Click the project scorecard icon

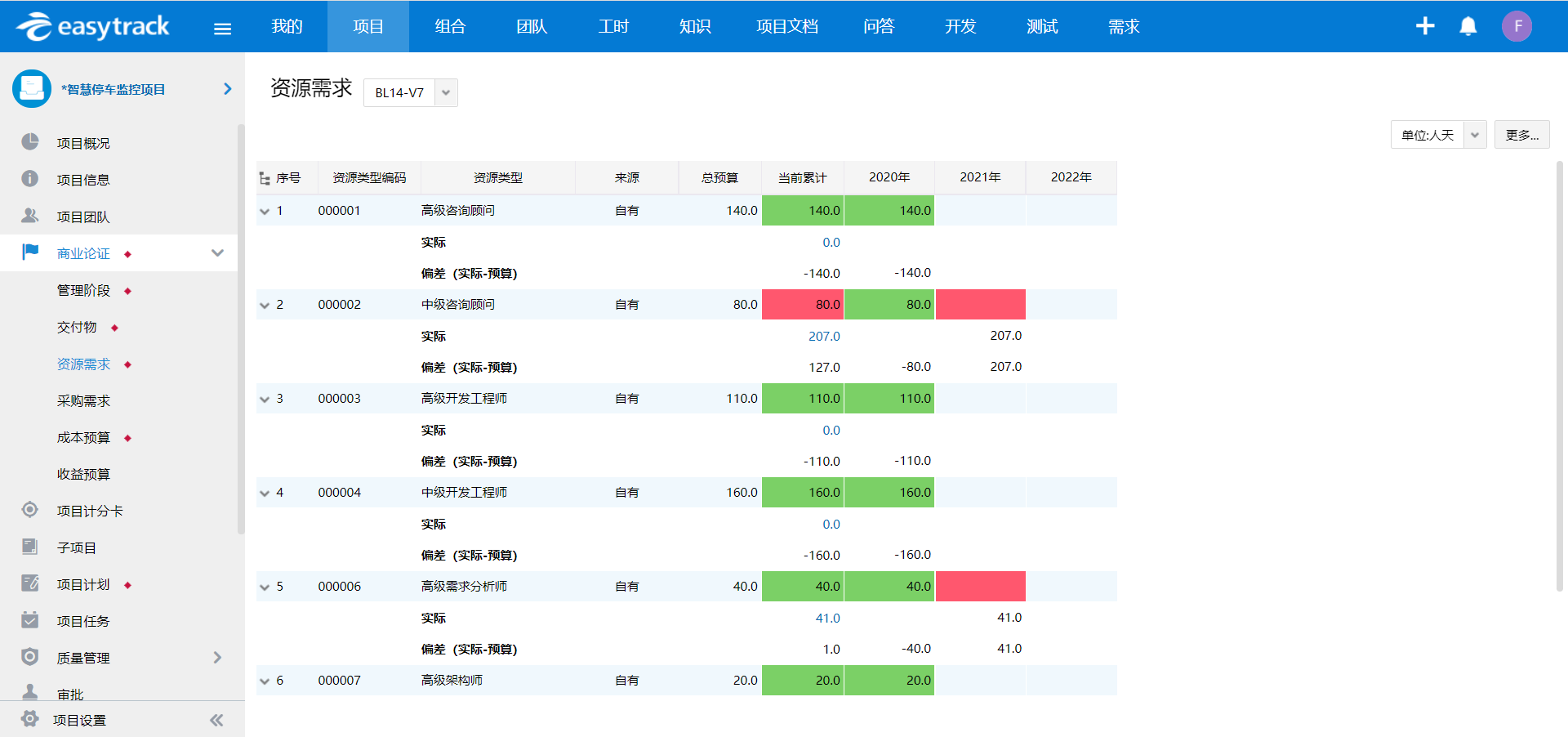[x=30, y=510]
